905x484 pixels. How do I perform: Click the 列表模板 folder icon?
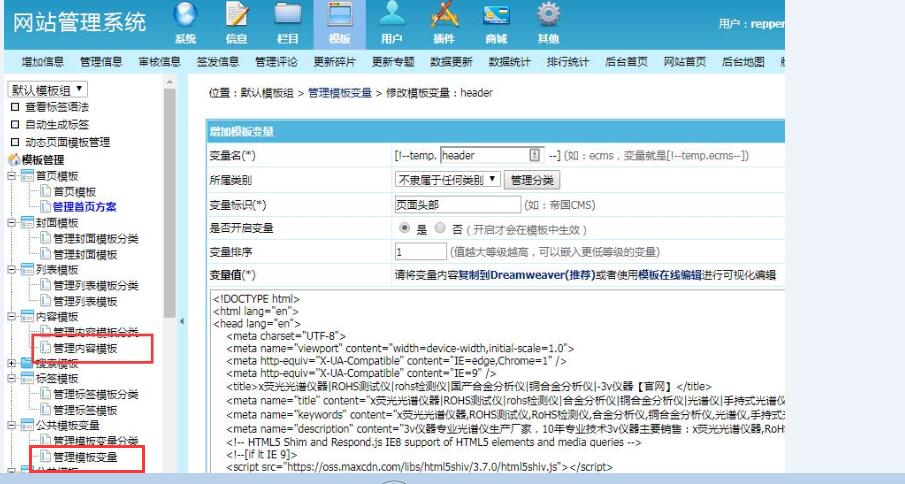[27, 269]
